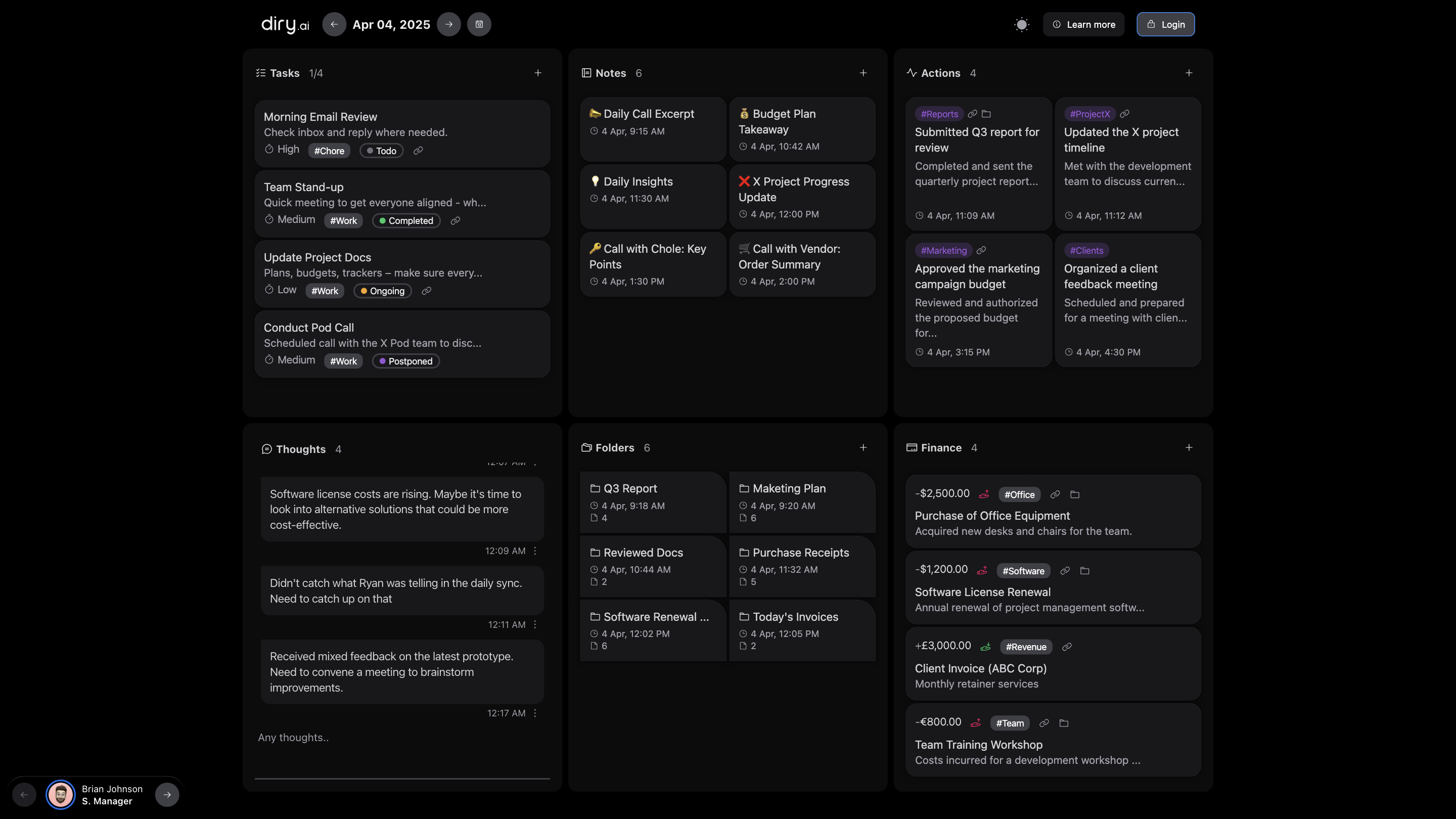Open options menu for 12:11 AM thought
Screen dimensions: 1456x819
(x=535, y=624)
